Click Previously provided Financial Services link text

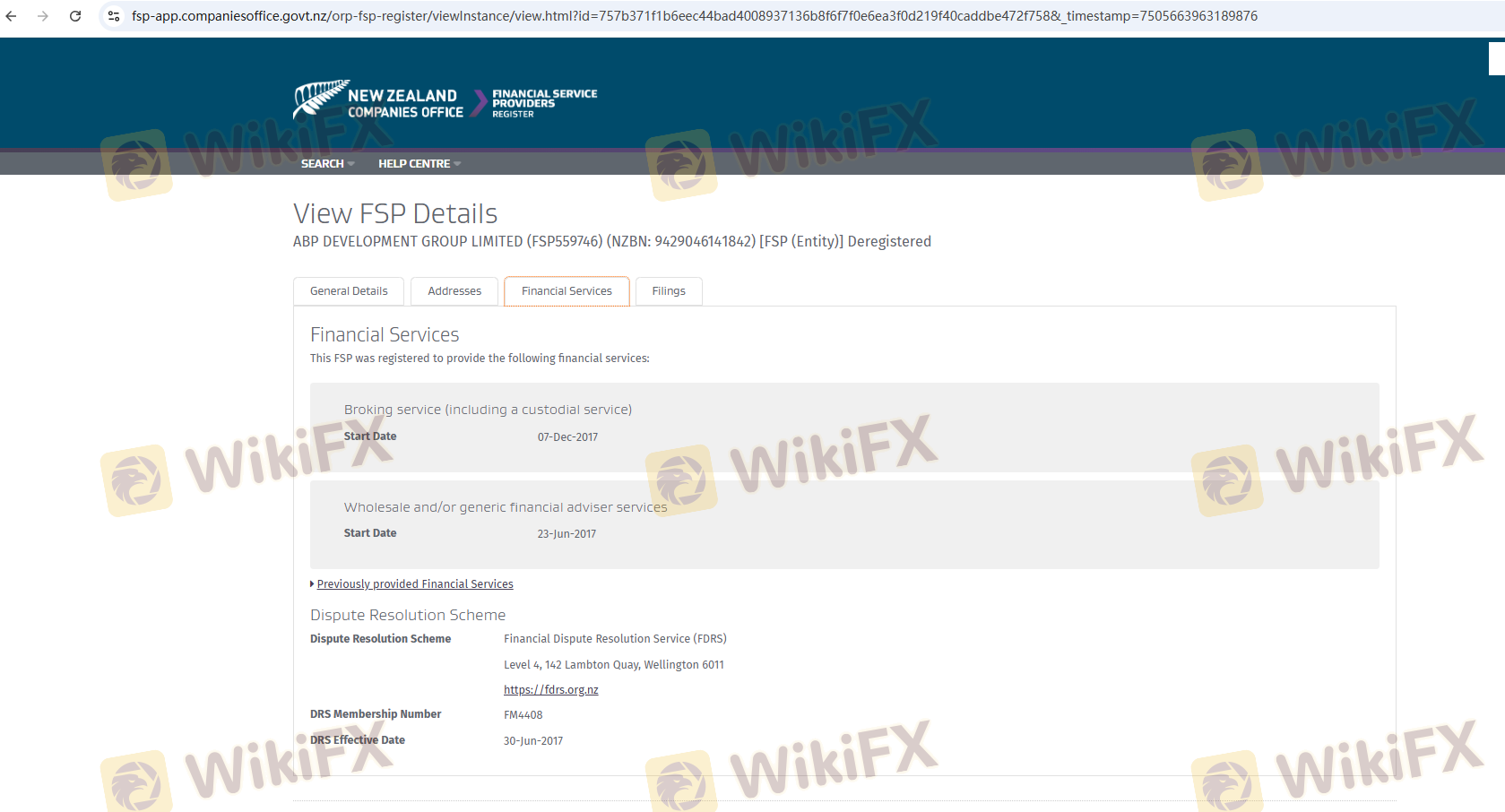[x=415, y=584]
